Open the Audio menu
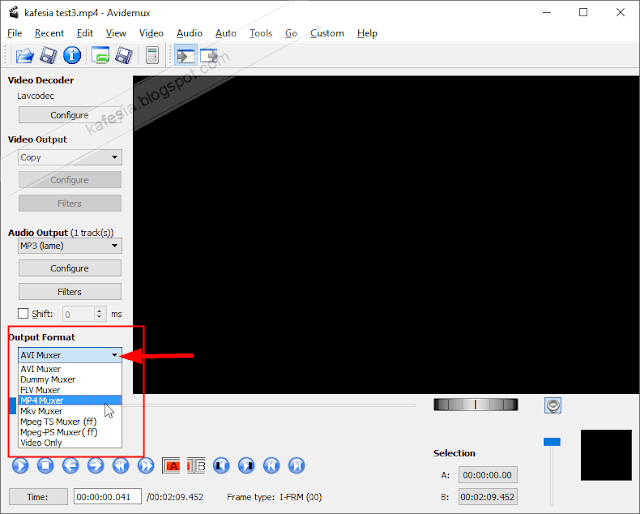640x514 pixels. (x=189, y=33)
